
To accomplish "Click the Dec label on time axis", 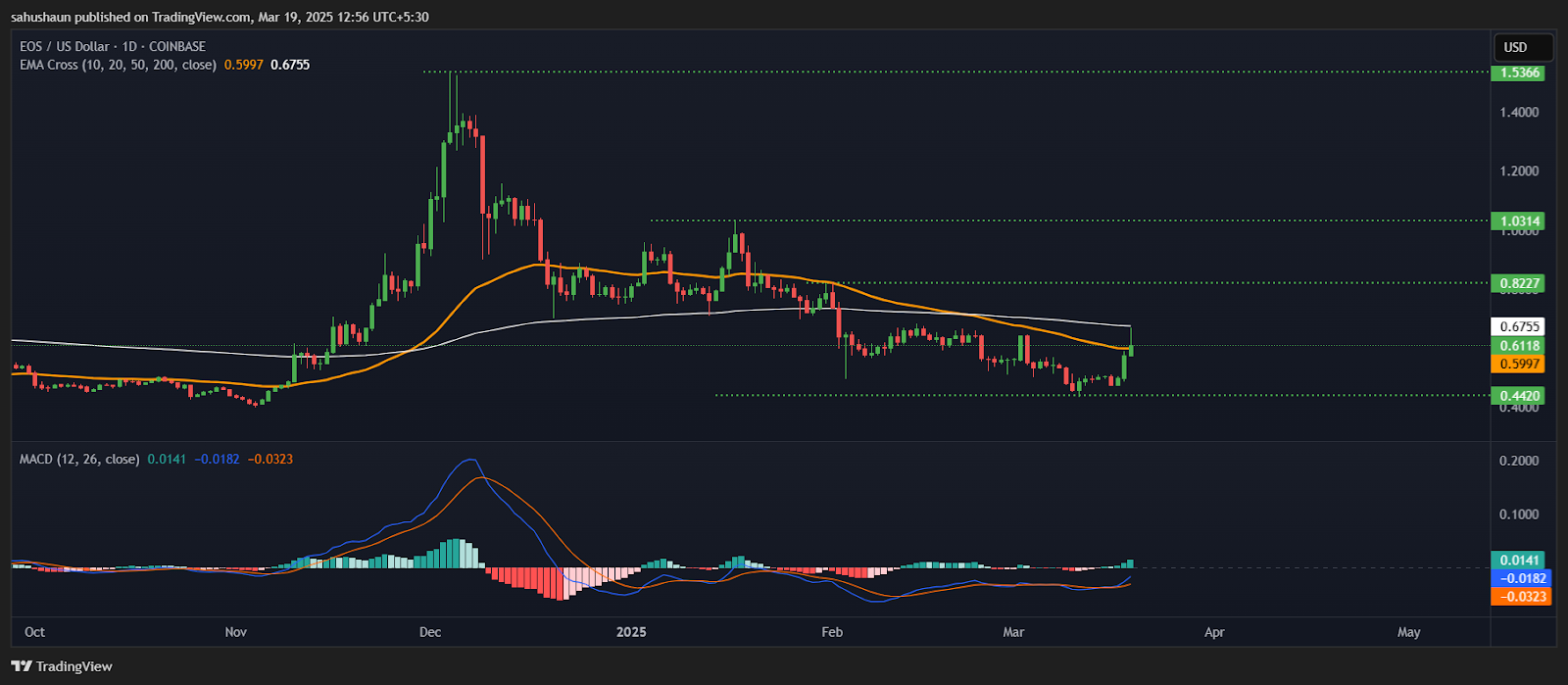I will (429, 632).
